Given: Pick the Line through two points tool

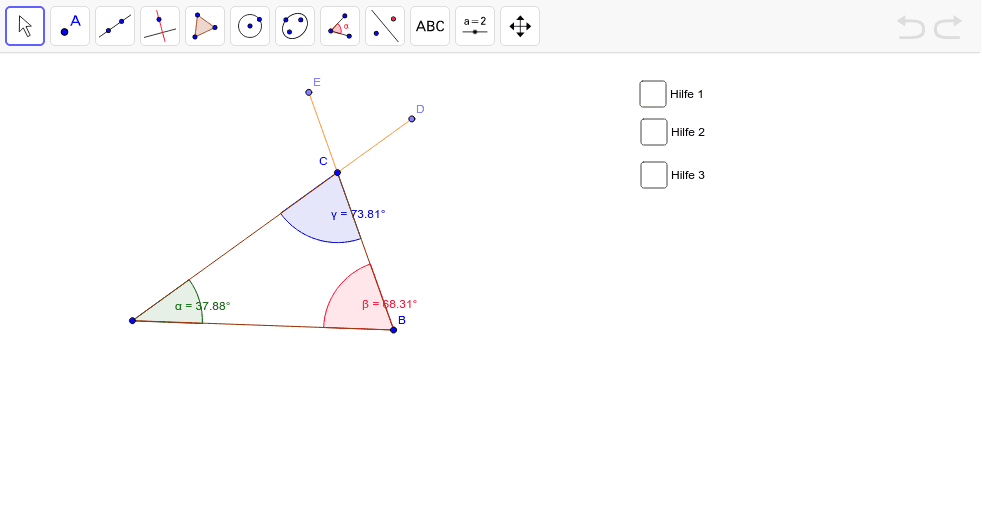Looking at the screenshot, I should tap(115, 26).
